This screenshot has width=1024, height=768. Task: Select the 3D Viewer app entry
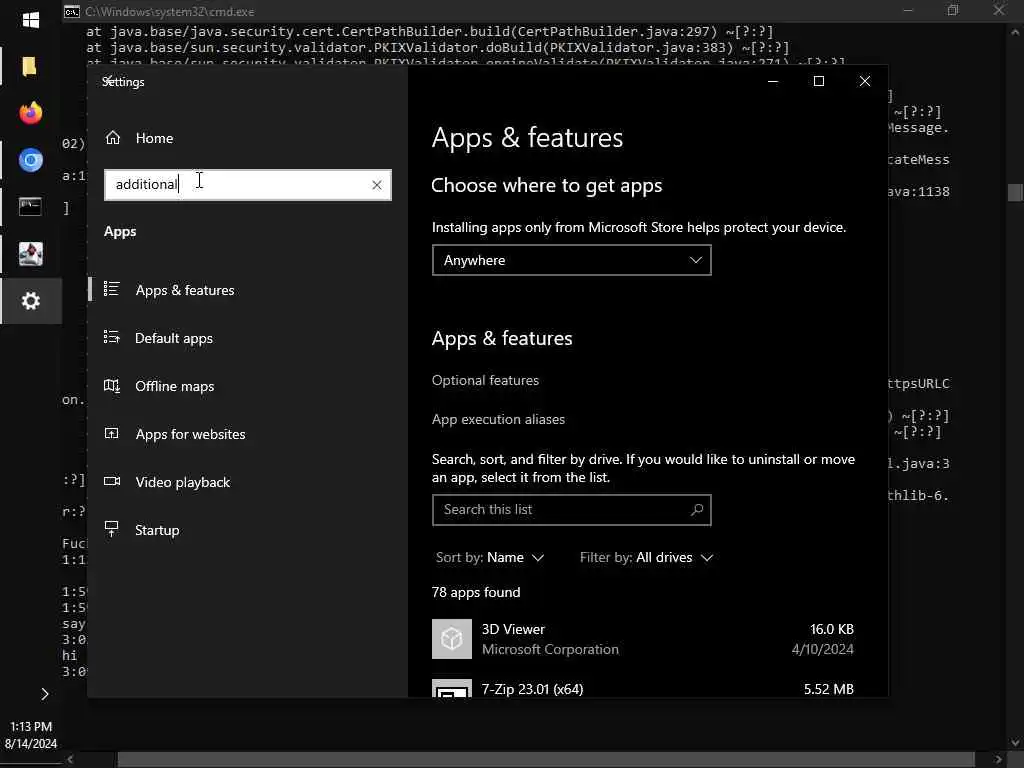[x=643, y=639]
